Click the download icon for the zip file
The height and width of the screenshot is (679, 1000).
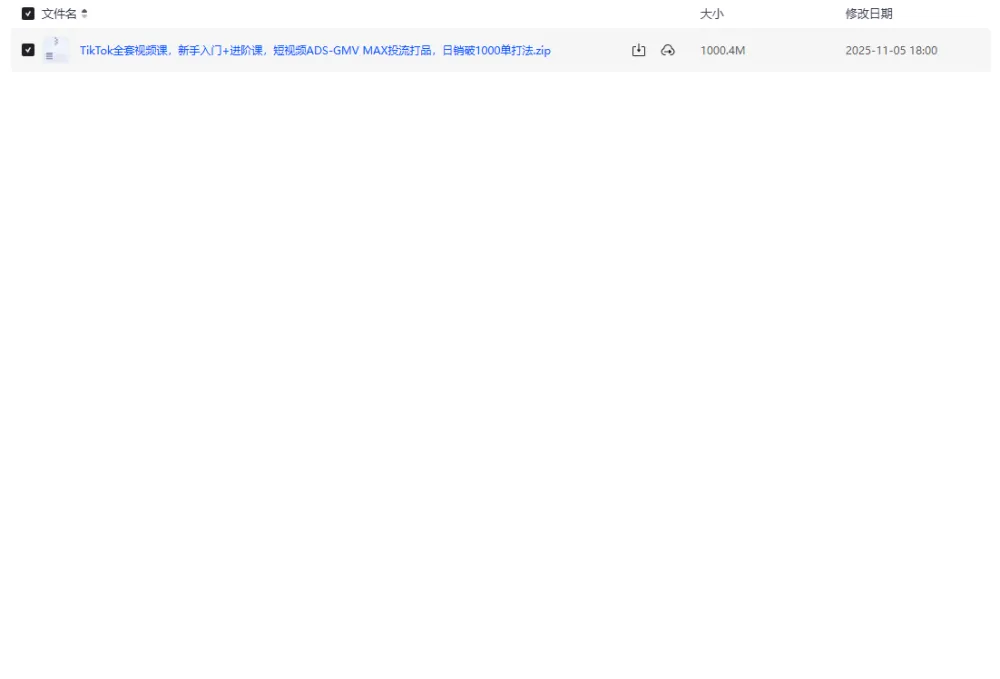(638, 49)
